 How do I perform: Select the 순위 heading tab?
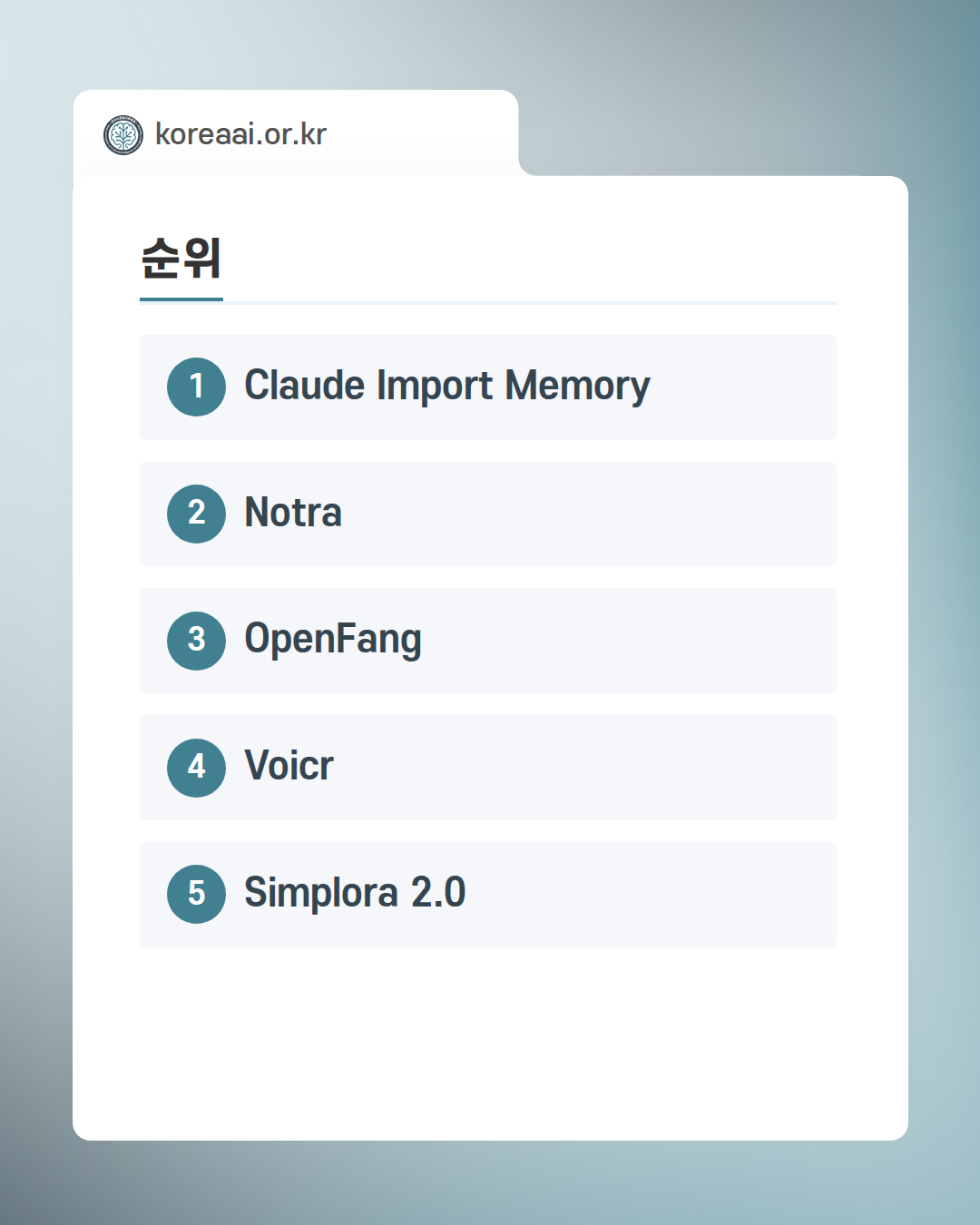point(181,259)
